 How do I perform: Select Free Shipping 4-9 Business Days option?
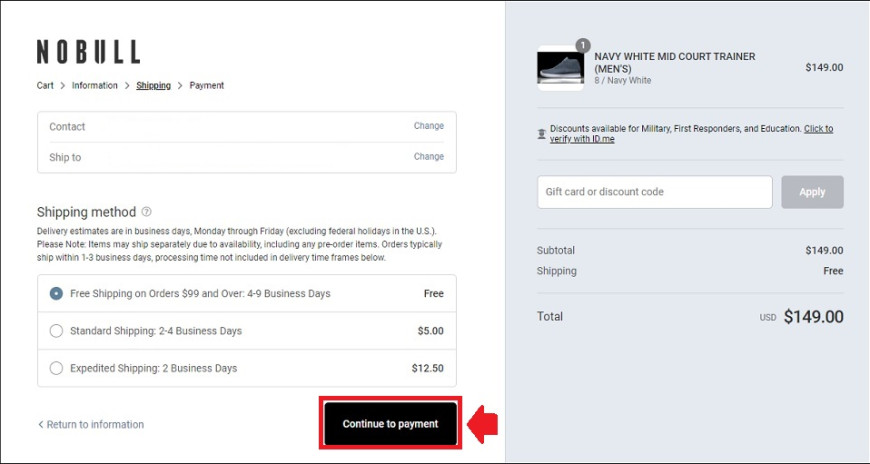point(56,294)
